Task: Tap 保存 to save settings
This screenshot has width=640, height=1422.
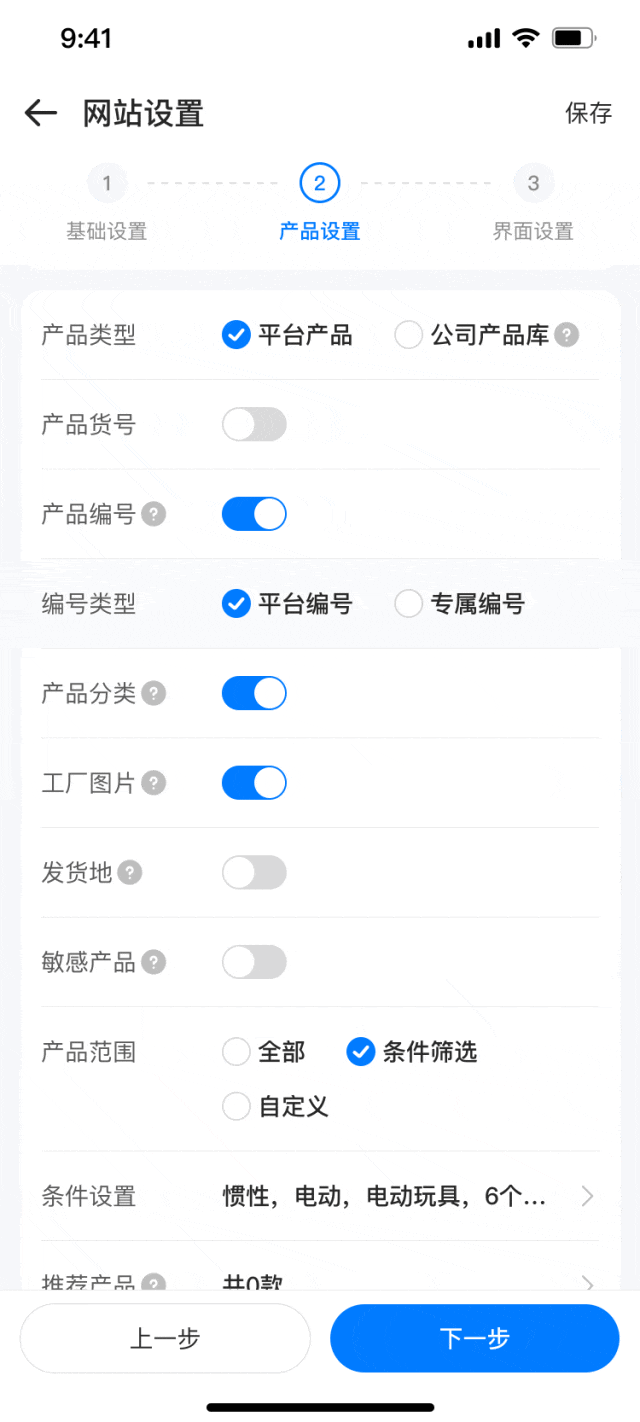Action: pos(588,113)
